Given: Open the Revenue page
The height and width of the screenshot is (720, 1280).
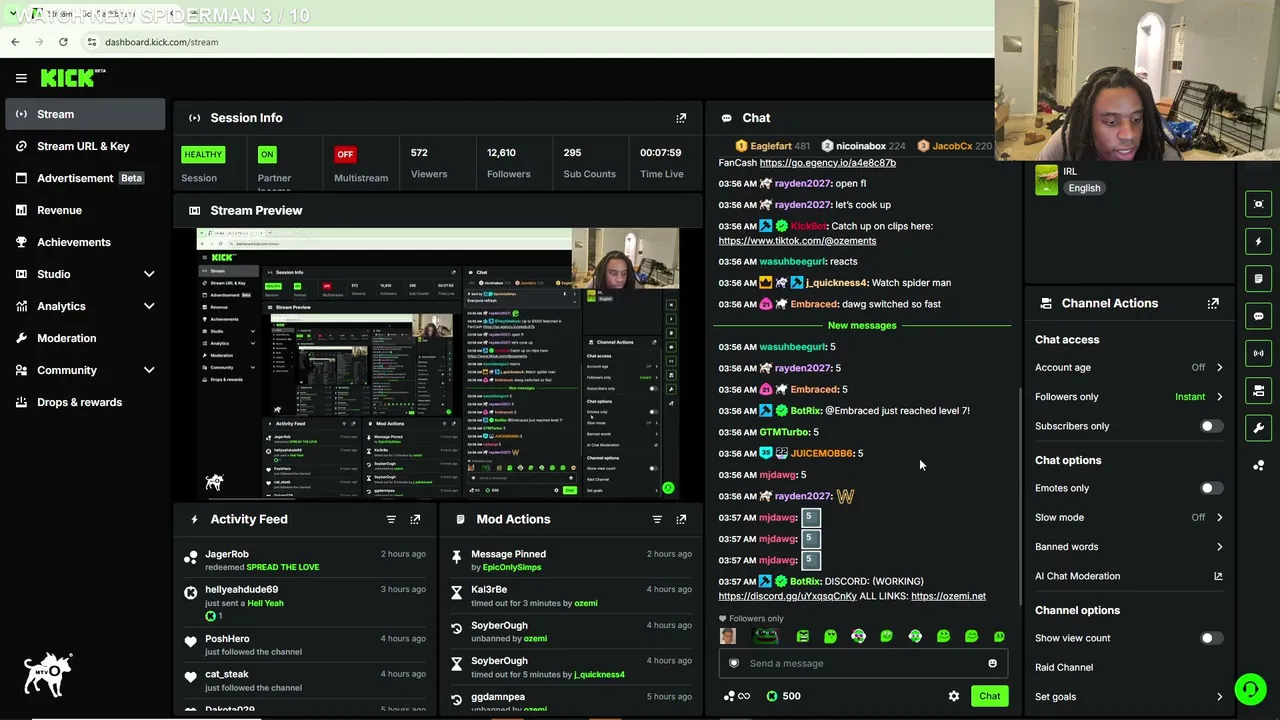Looking at the screenshot, I should coord(85,210).
